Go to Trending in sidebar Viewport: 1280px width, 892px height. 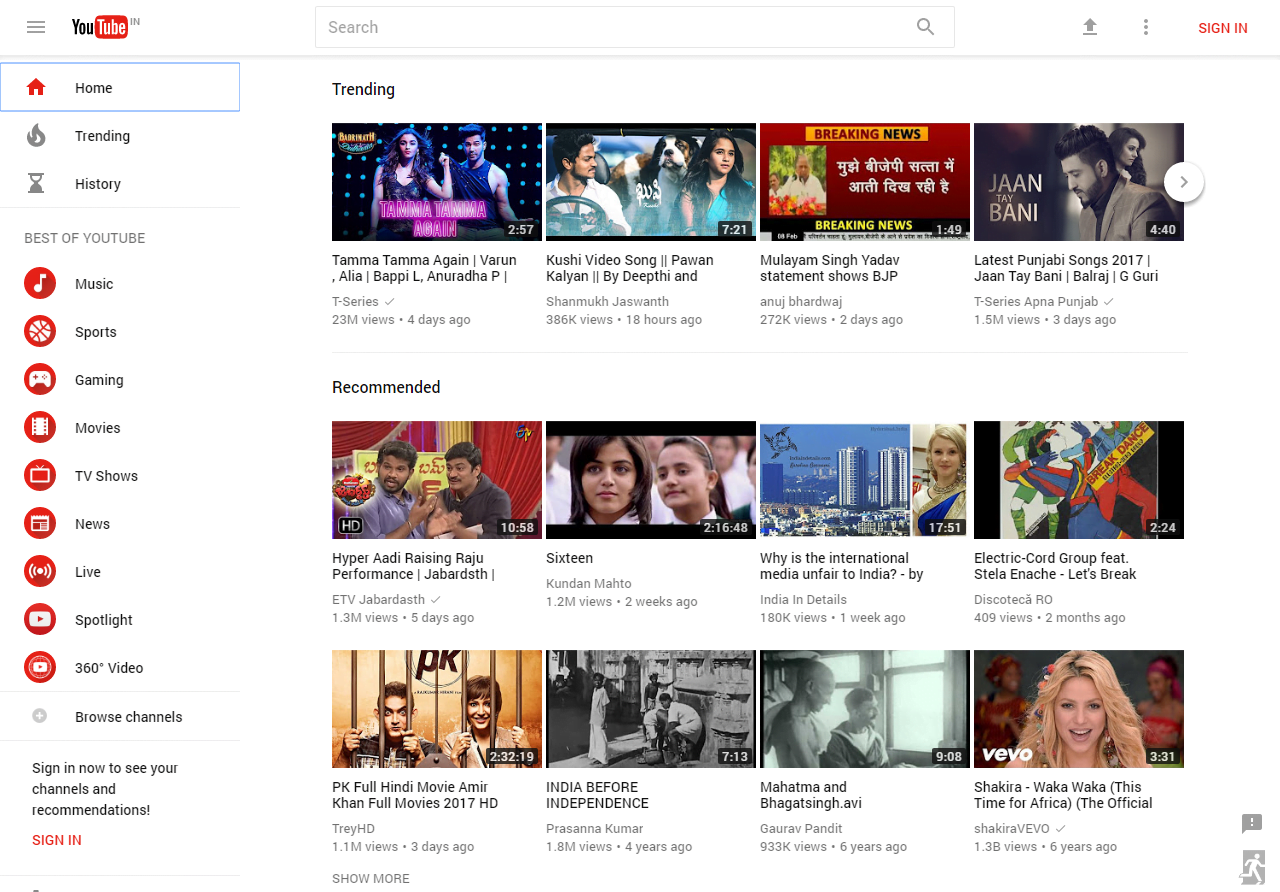click(x=102, y=136)
